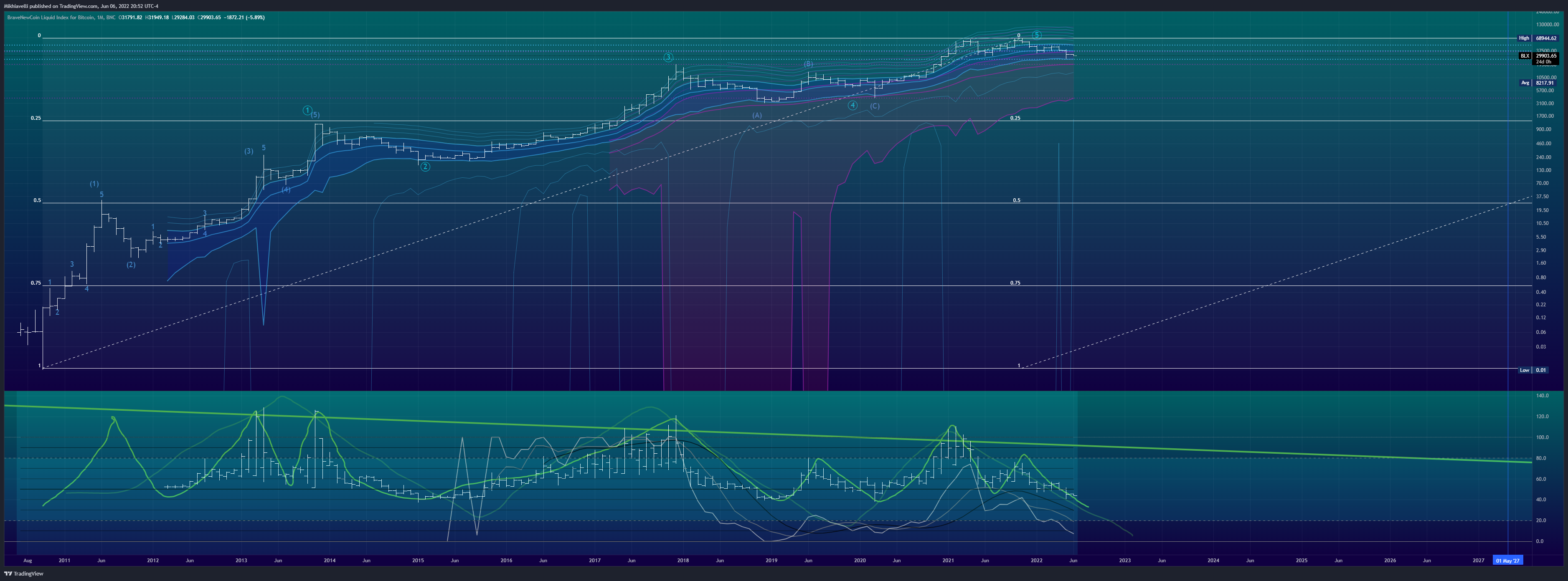This screenshot has height=581, width=1568.
Task: Select the circled wave 4 label
Action: (x=853, y=105)
